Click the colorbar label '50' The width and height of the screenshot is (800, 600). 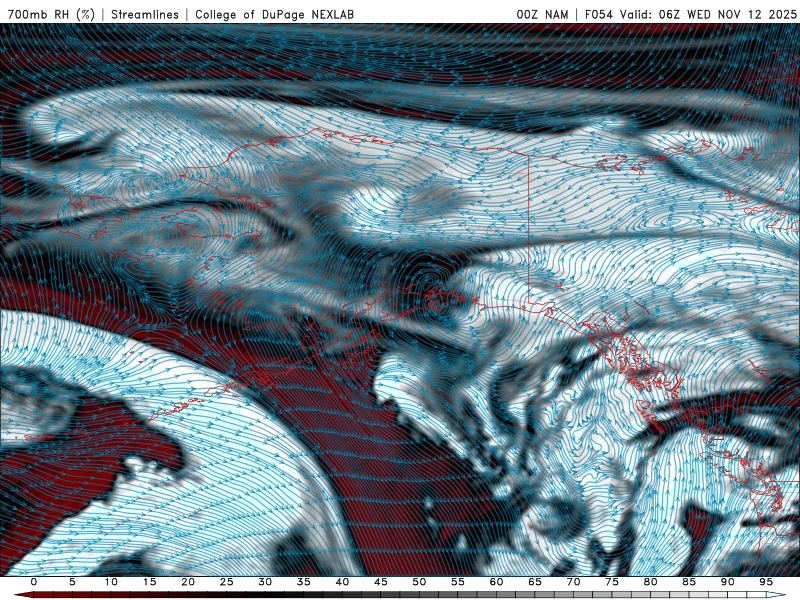click(419, 582)
